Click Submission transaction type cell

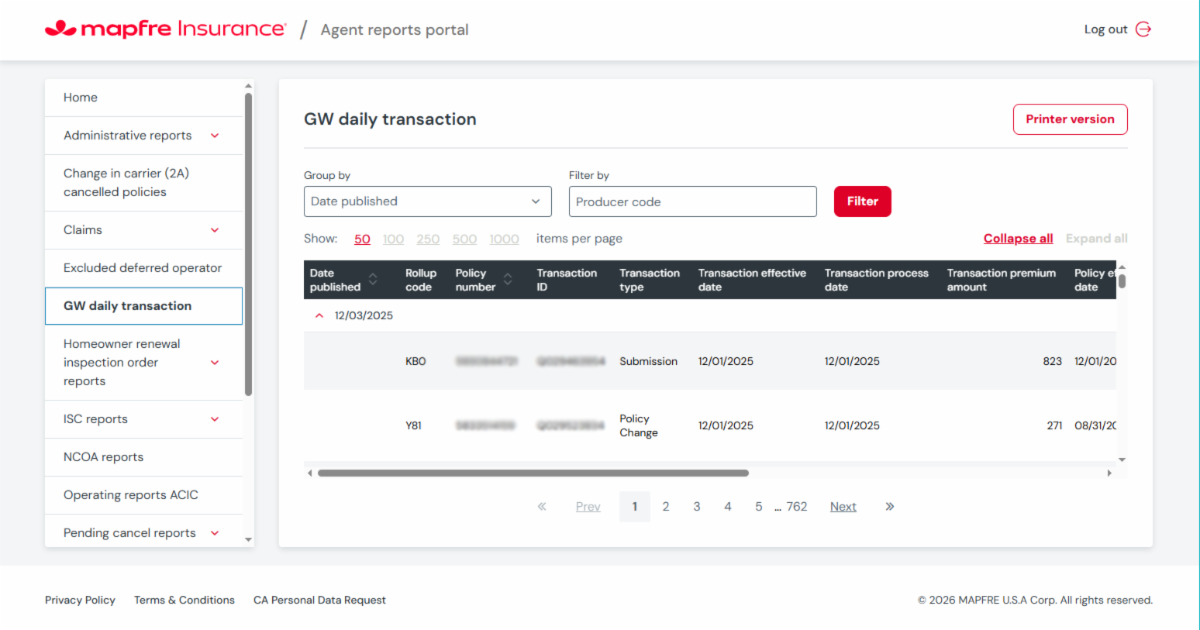[x=648, y=361]
